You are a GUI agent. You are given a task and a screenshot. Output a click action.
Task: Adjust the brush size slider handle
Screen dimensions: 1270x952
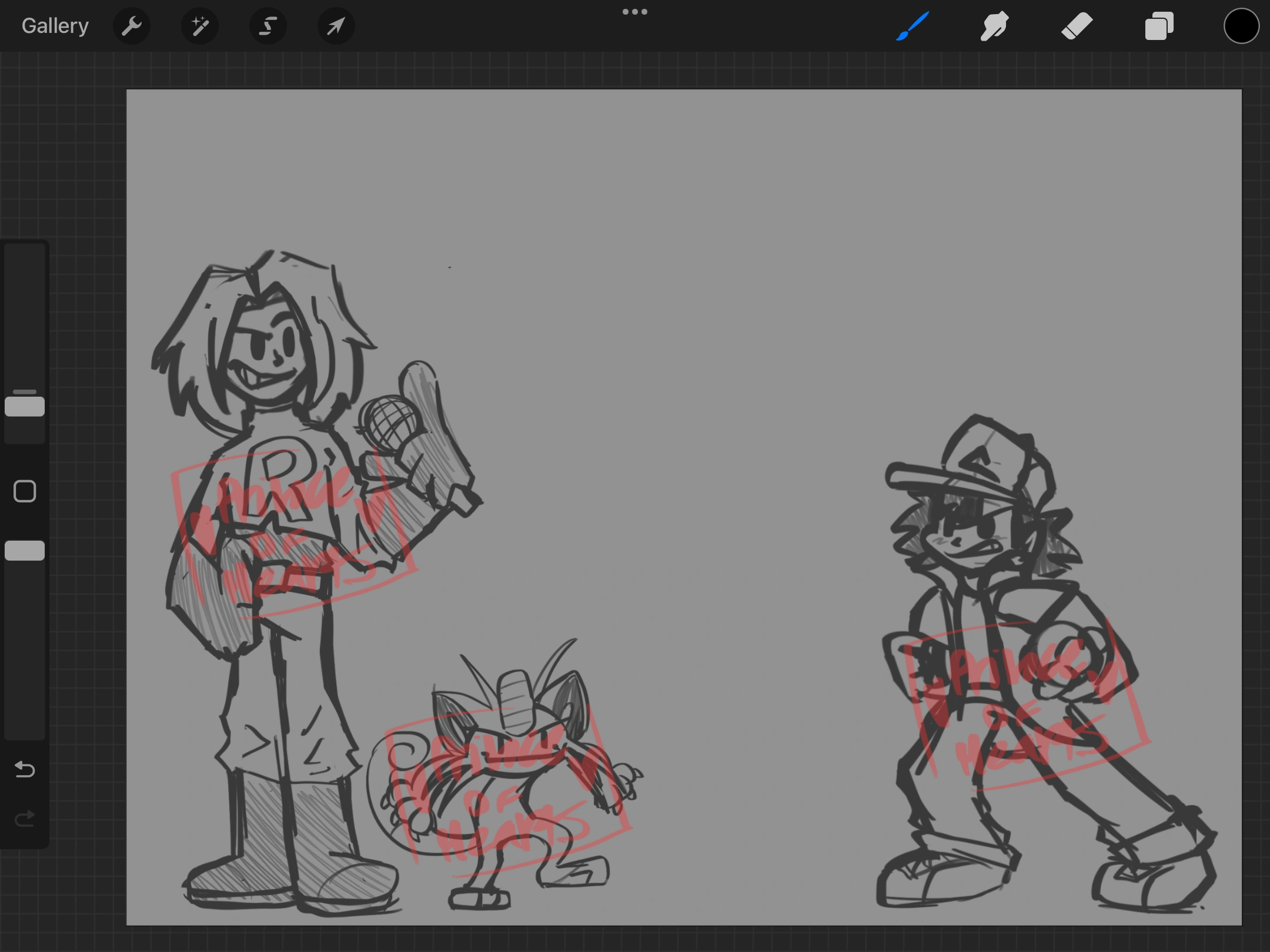pos(25,404)
